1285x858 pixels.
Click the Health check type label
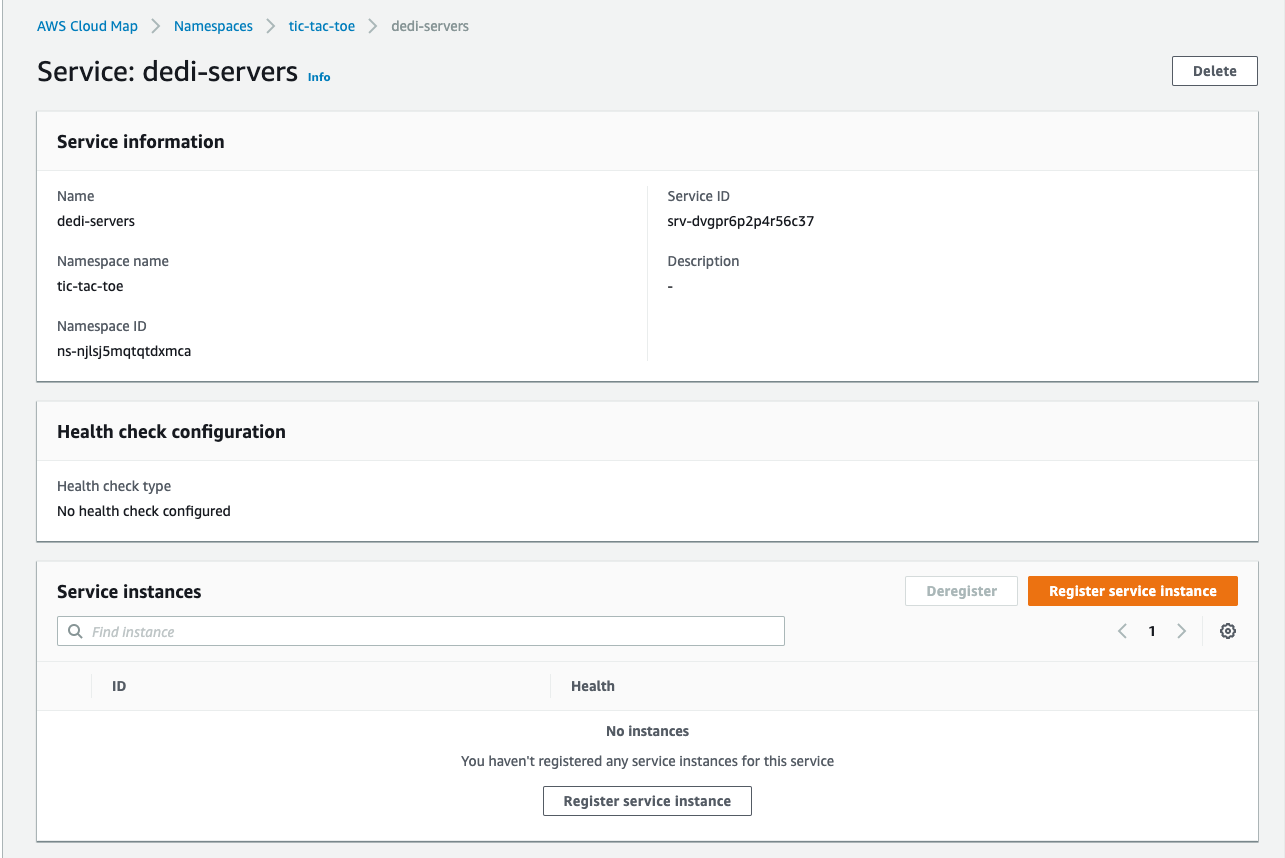pyautogui.click(x=114, y=486)
